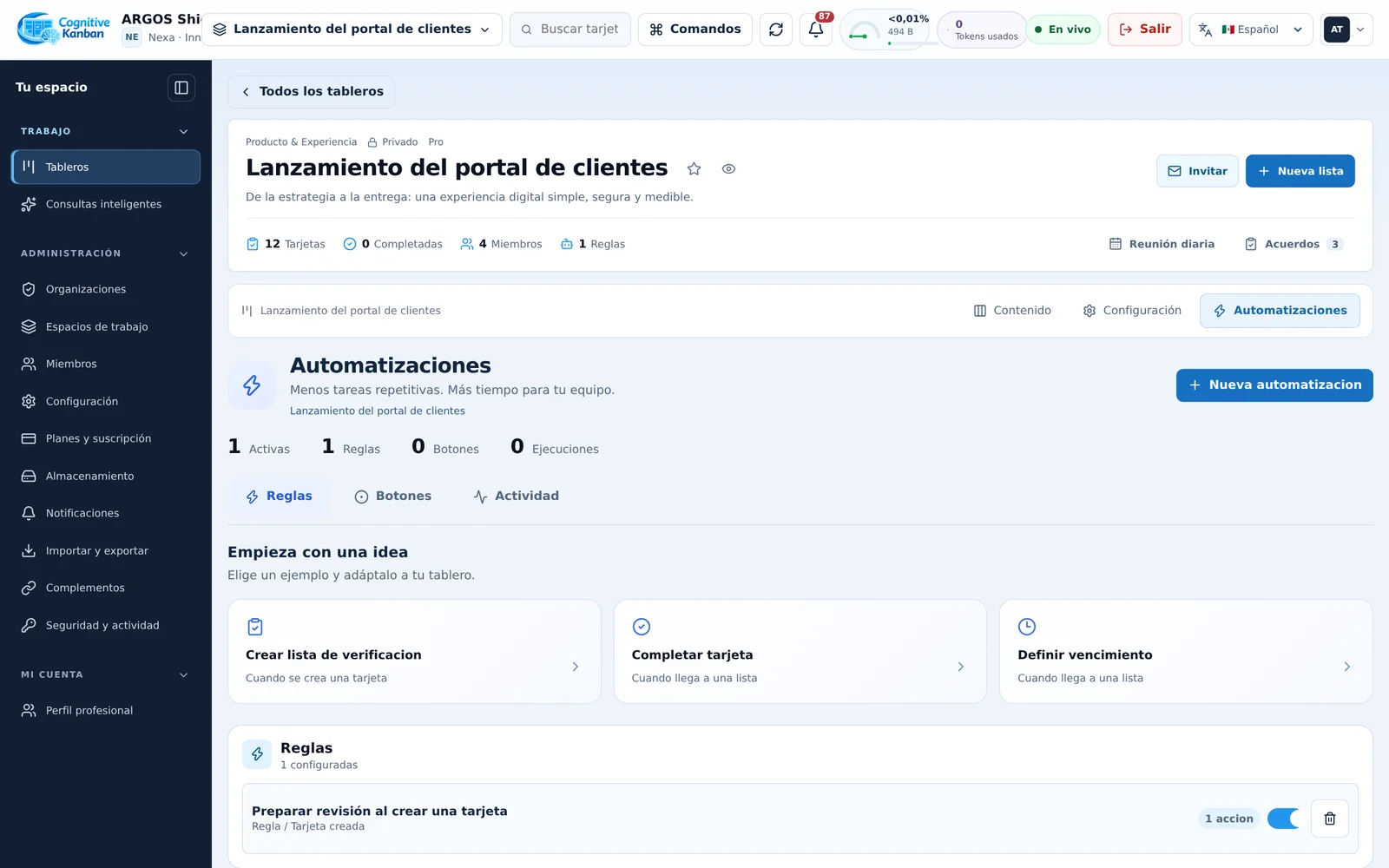Image resolution: width=1389 pixels, height=868 pixels.
Task: Click the Salir exit button
Action: coord(1145,30)
